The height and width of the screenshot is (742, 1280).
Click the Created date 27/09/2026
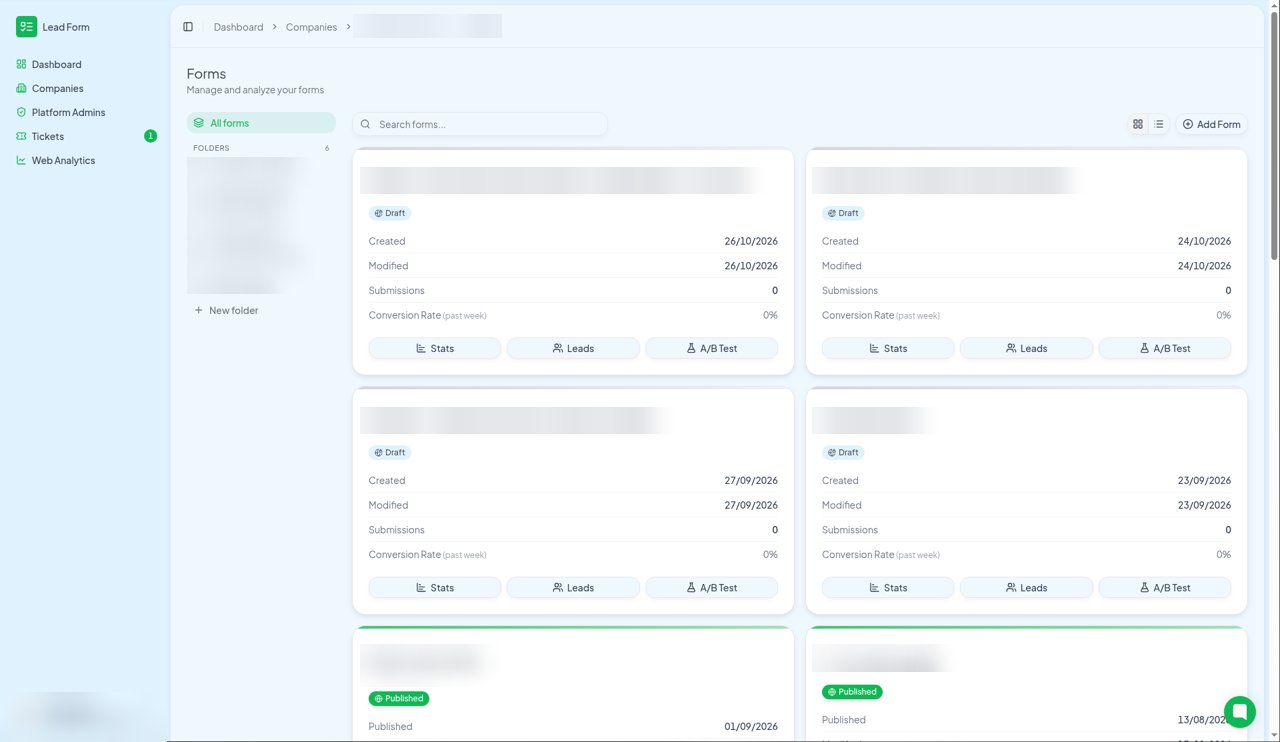coord(751,481)
